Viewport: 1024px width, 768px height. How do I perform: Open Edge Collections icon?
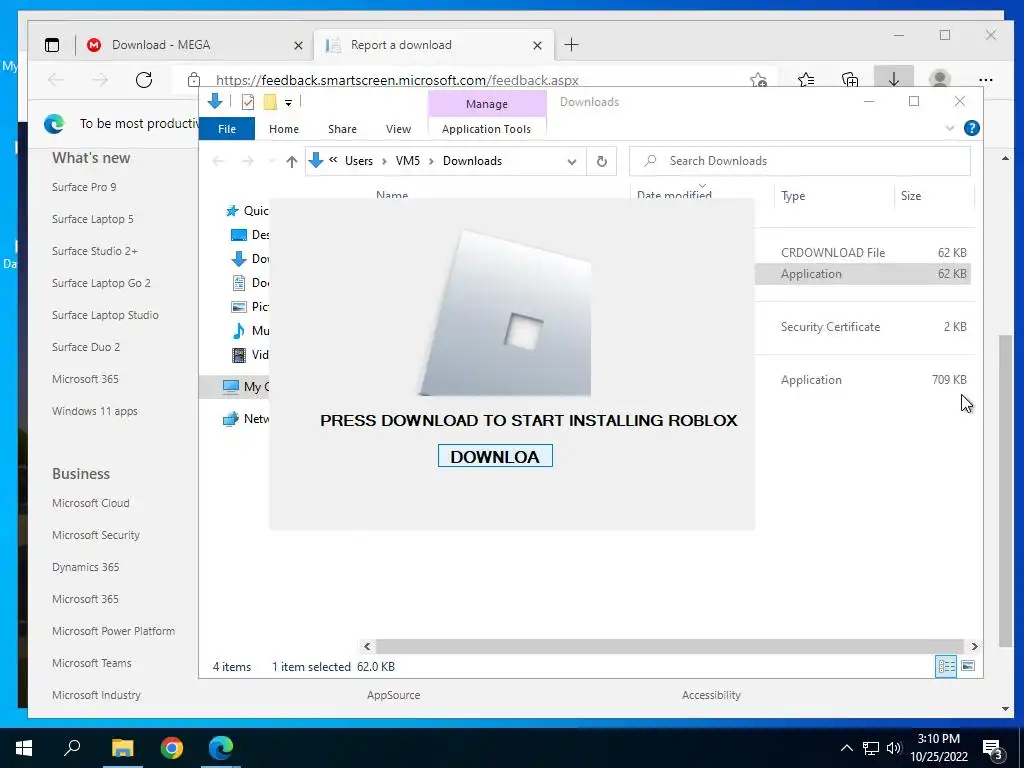pos(850,80)
